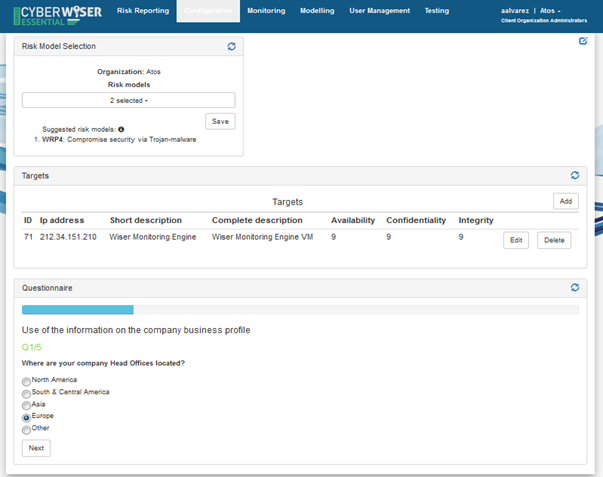
Task: Click the 'Wiser Monitoring Engine VM' description
Action: (x=262, y=237)
